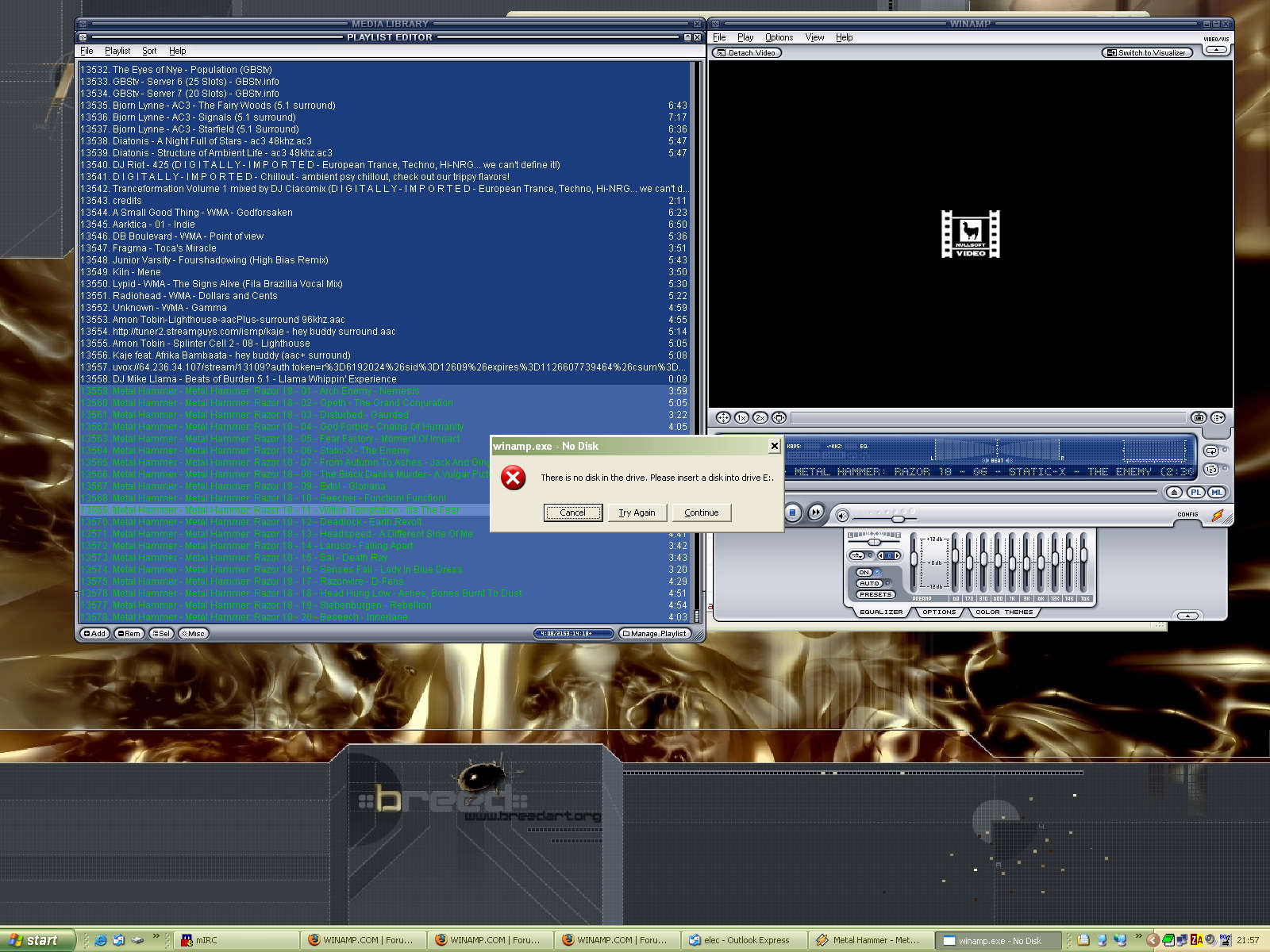Click Try Again in No Disk dialog
1270x952 pixels.
pyautogui.click(x=637, y=512)
